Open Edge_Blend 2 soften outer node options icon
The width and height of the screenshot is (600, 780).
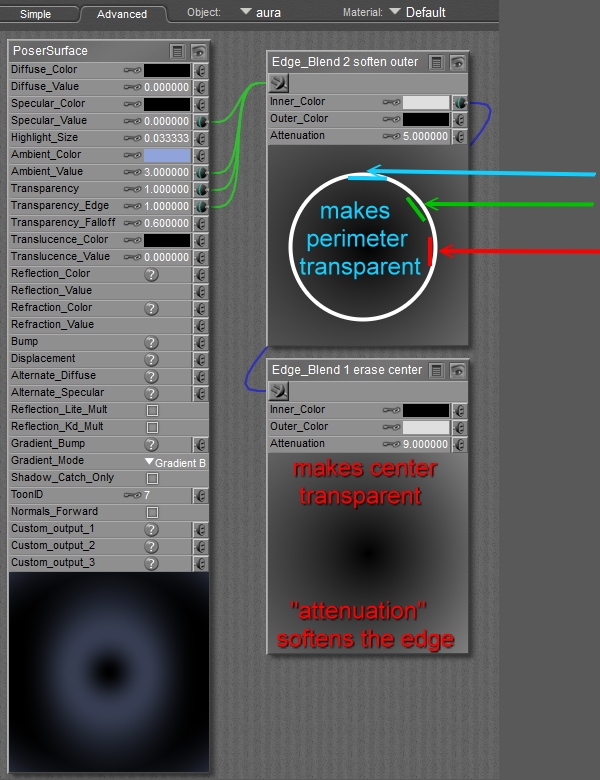pos(436,63)
